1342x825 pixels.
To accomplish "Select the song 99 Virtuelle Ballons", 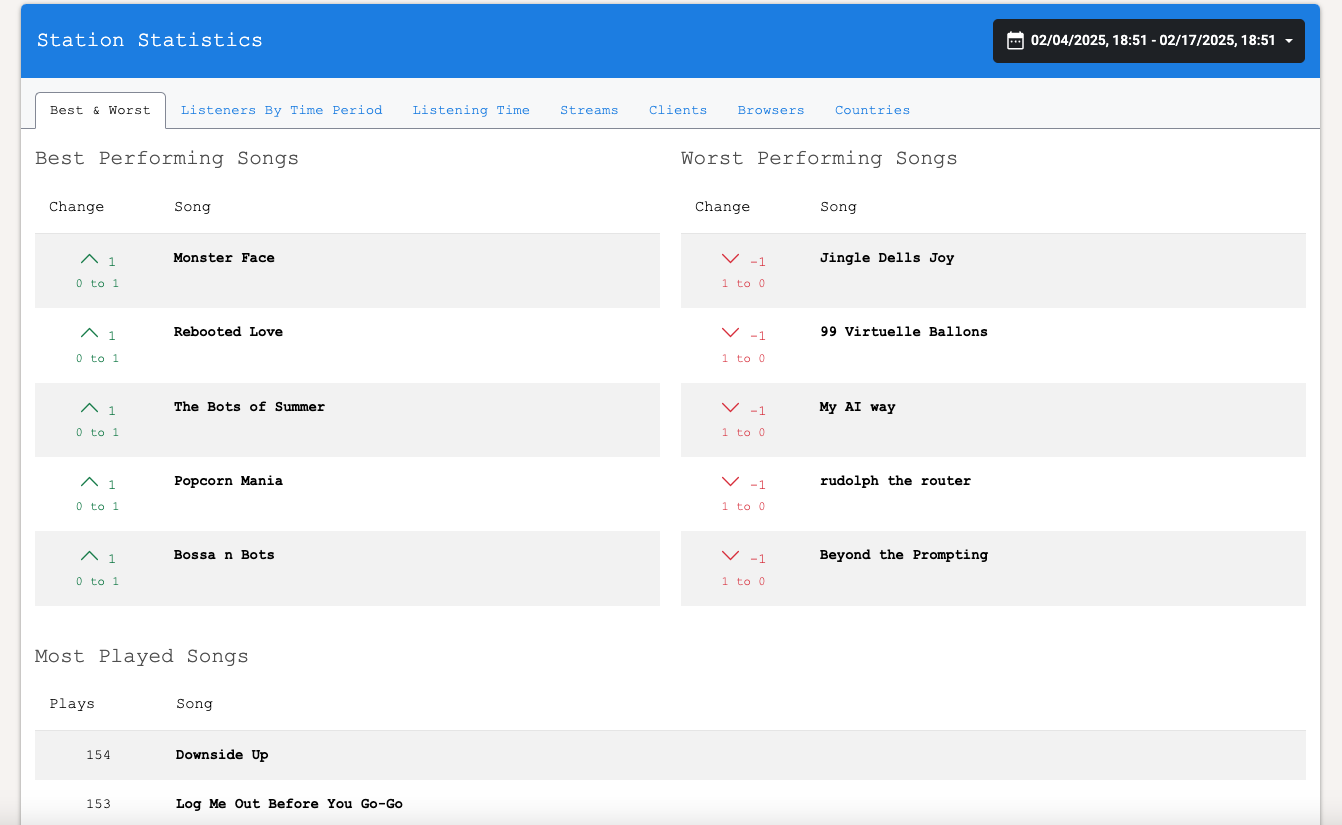I will (x=904, y=332).
